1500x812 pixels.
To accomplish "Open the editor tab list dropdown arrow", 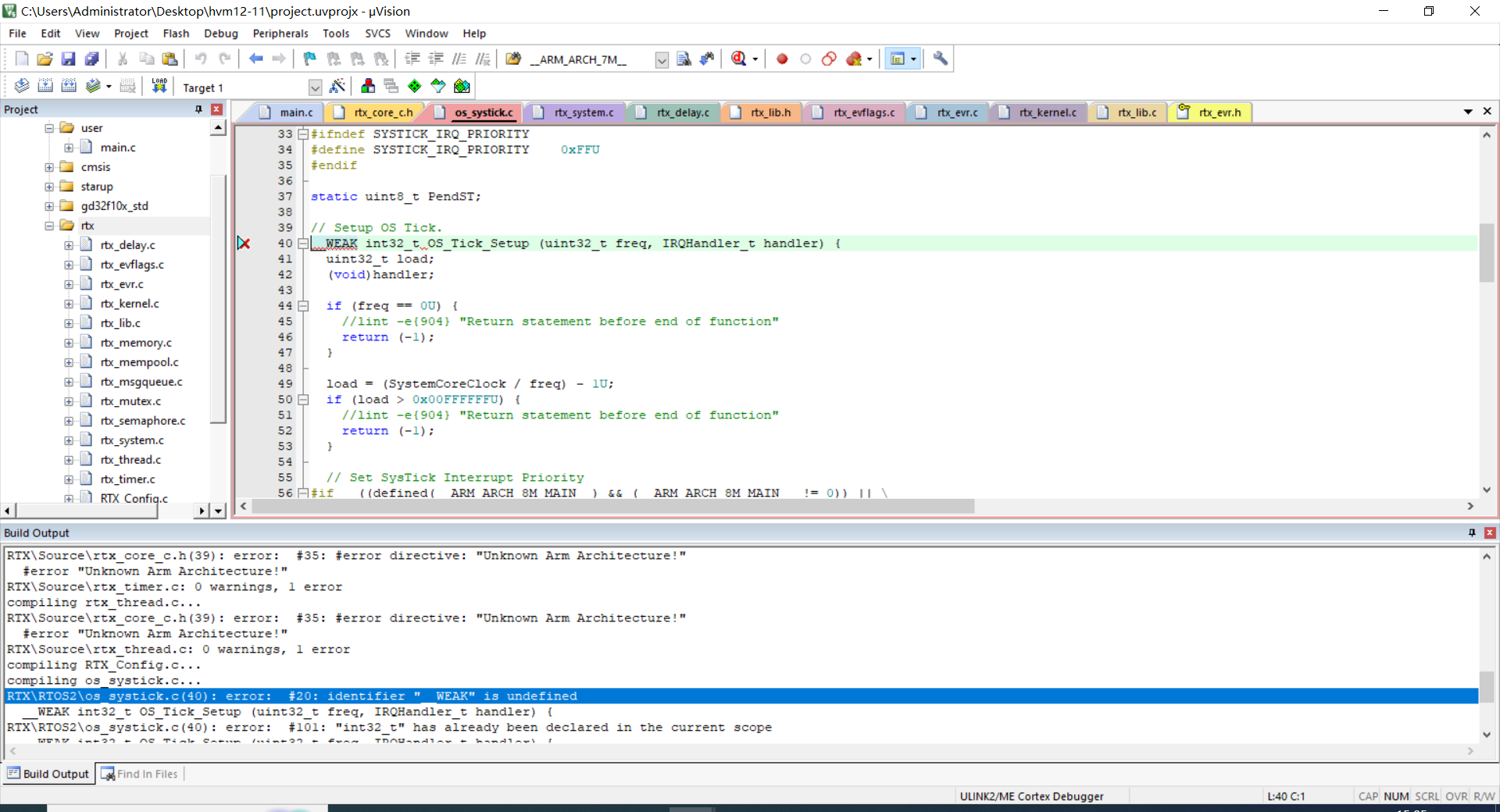I will coord(1468,112).
